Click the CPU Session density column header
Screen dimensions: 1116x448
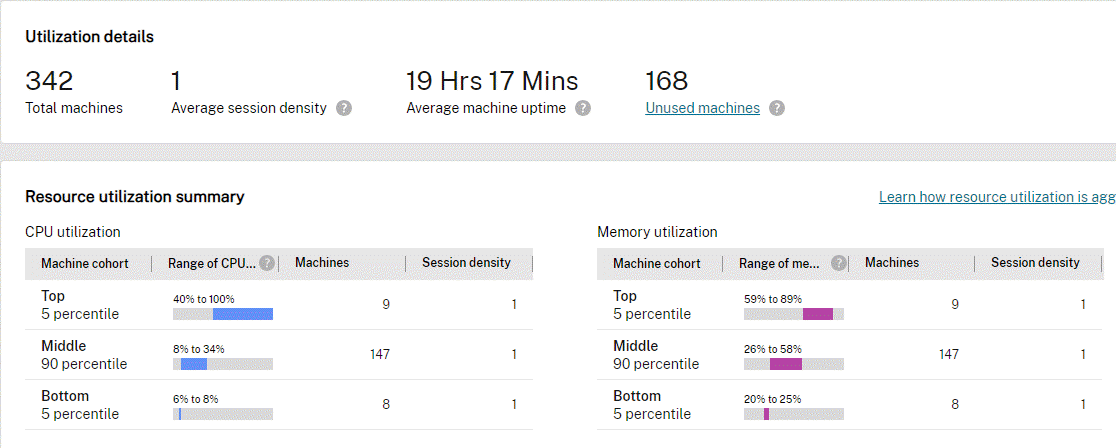click(466, 263)
